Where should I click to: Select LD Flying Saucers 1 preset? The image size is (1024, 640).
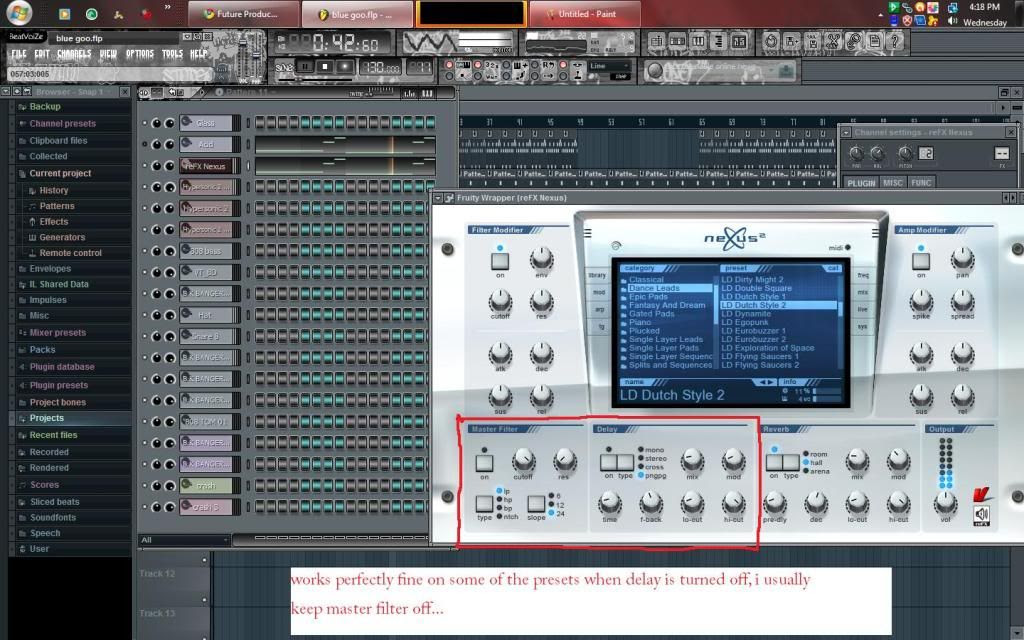click(760, 357)
